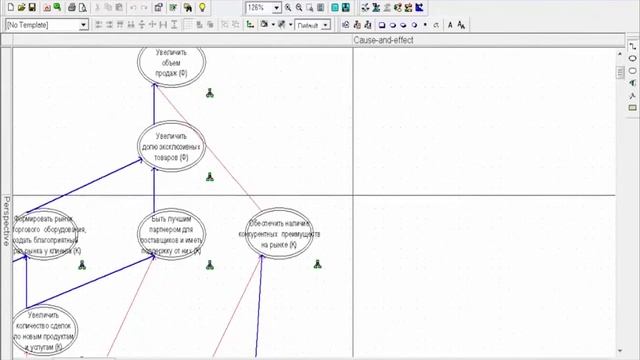Click the vertical scrollbar down arrow
This screenshot has height=360, width=640.
620,351
